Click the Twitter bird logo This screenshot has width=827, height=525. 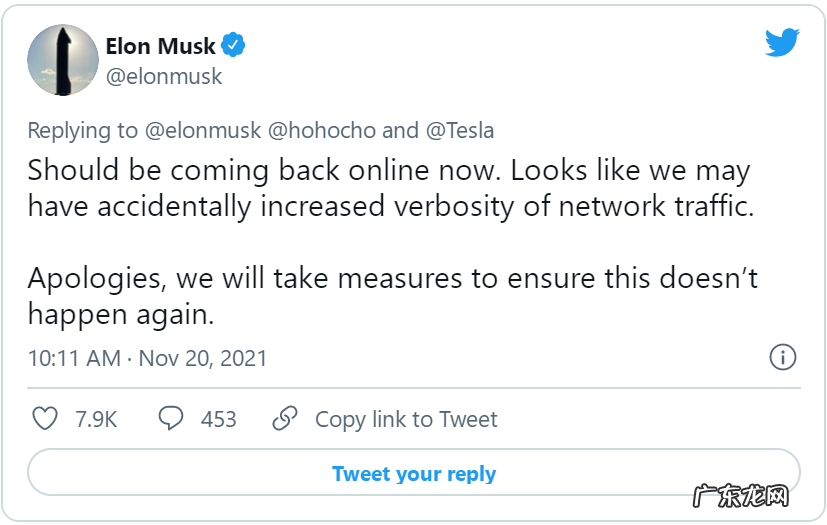tap(781, 43)
